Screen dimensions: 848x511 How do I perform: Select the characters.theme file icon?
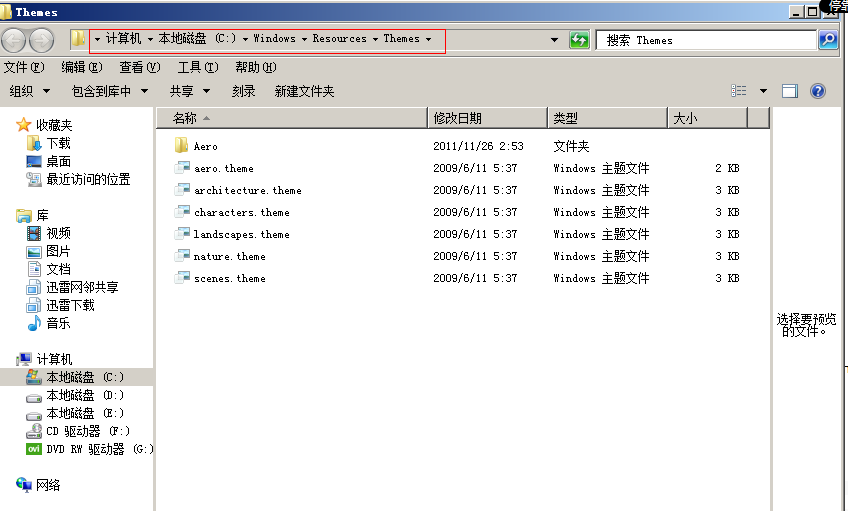coord(182,212)
